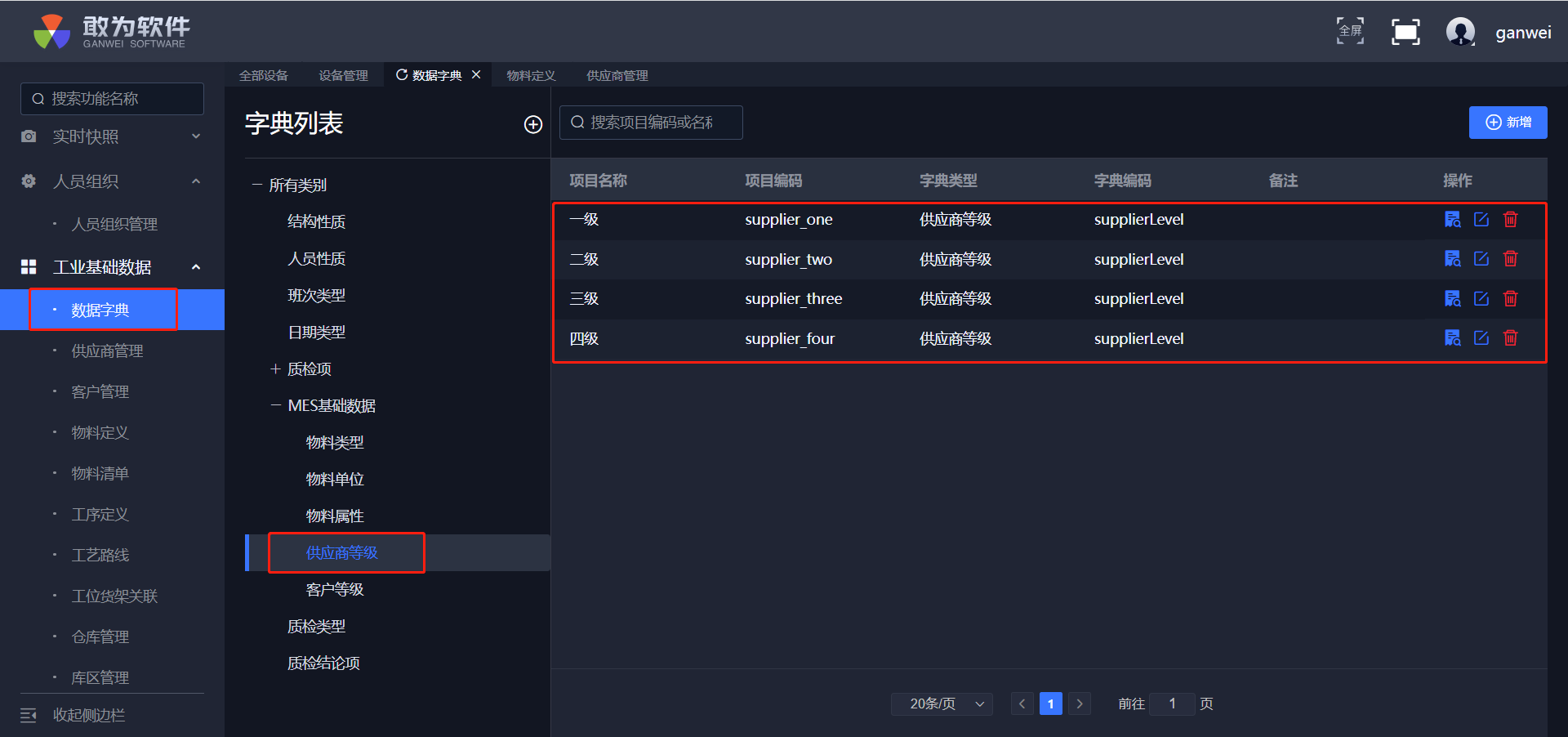Go to the next page arrow
The width and height of the screenshot is (1568, 737).
point(1080,703)
